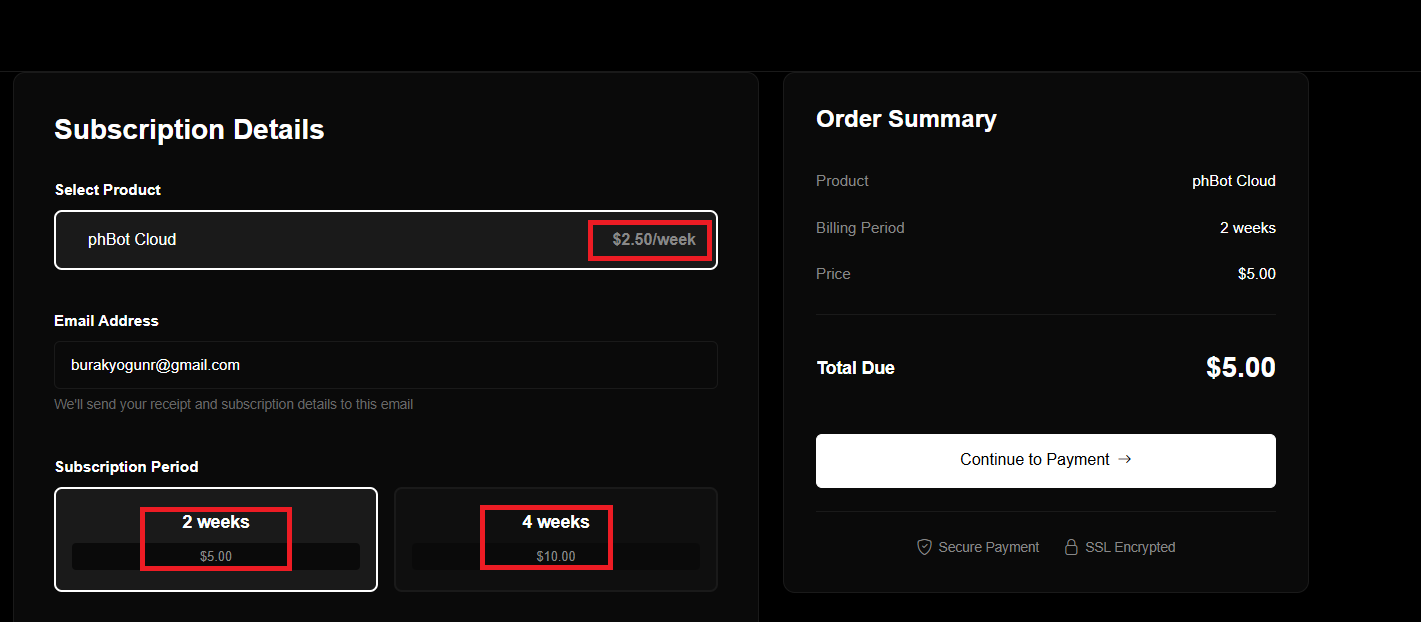Click the phBot Cloud value in Order Summary

click(x=1233, y=181)
